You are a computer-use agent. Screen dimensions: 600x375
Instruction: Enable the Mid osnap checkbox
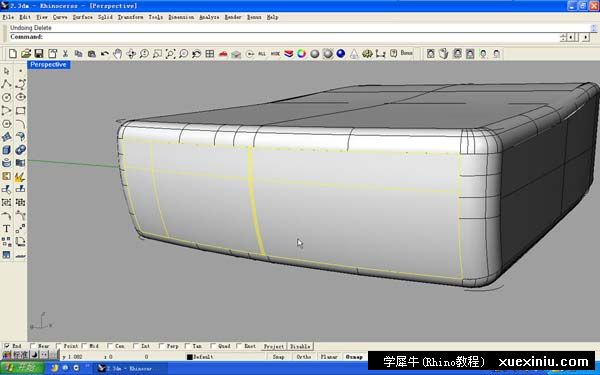pos(85,346)
